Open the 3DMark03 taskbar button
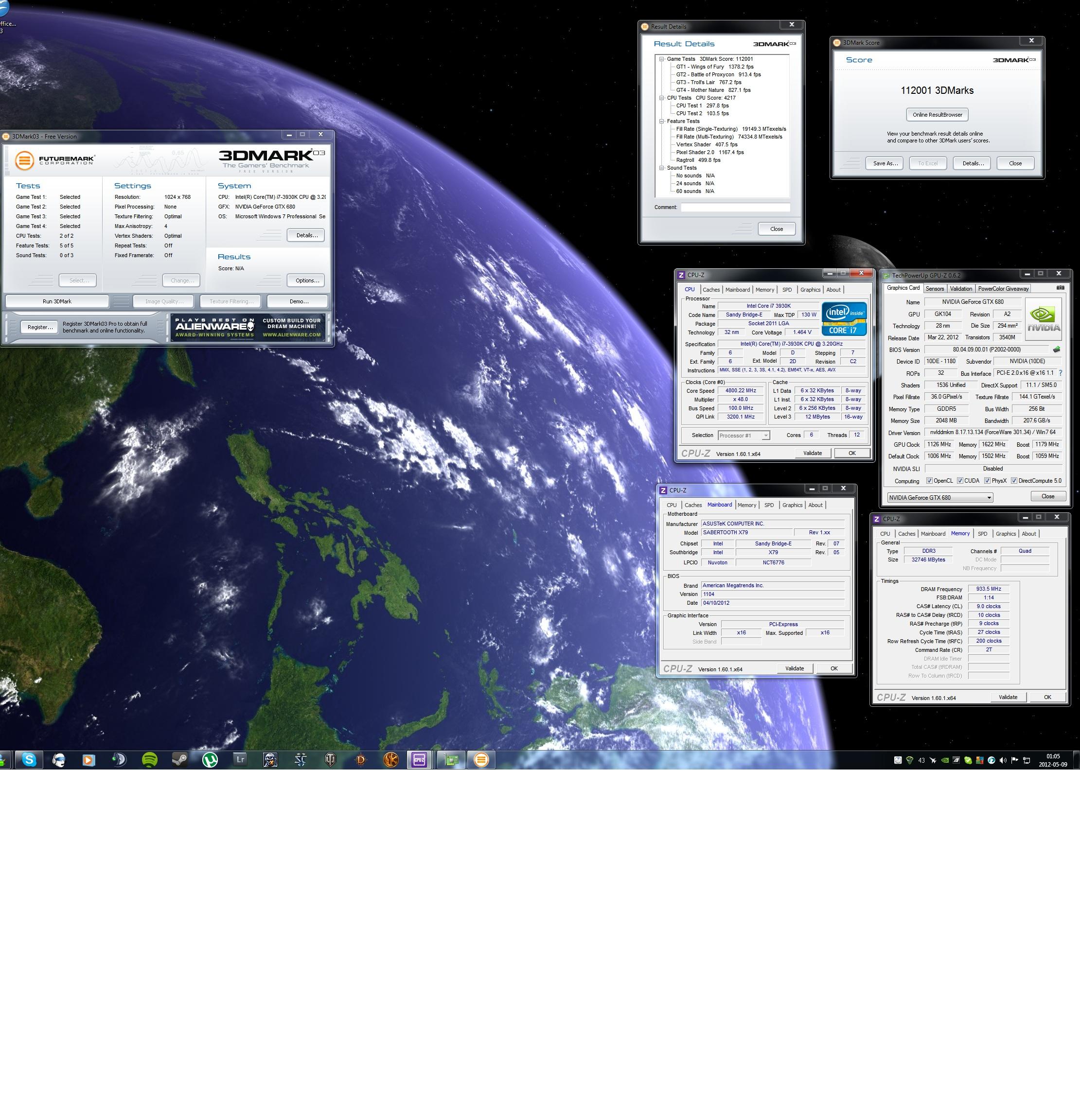 tap(481, 759)
